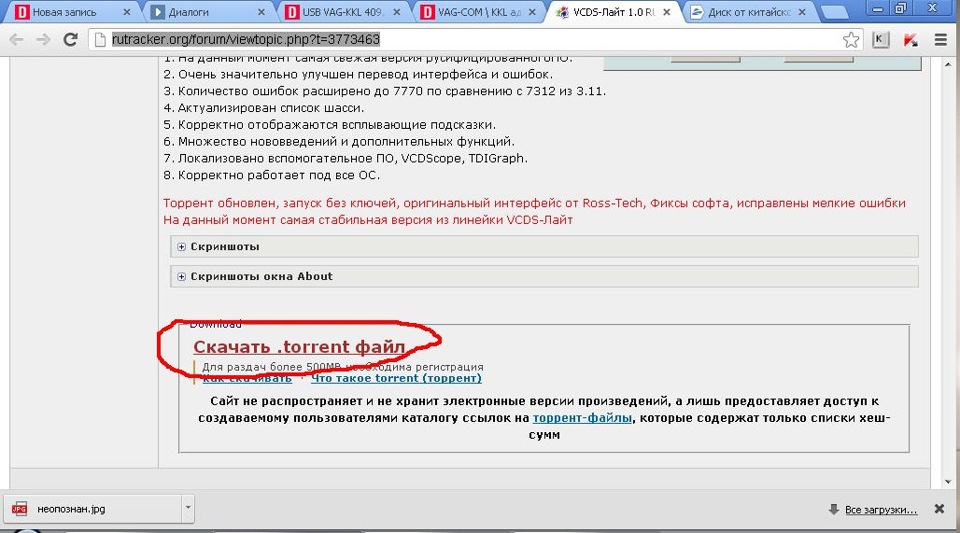This screenshot has width=960, height=533.
Task: Click the text 5. Корректно отображаются всплывающие
Action: (329, 125)
